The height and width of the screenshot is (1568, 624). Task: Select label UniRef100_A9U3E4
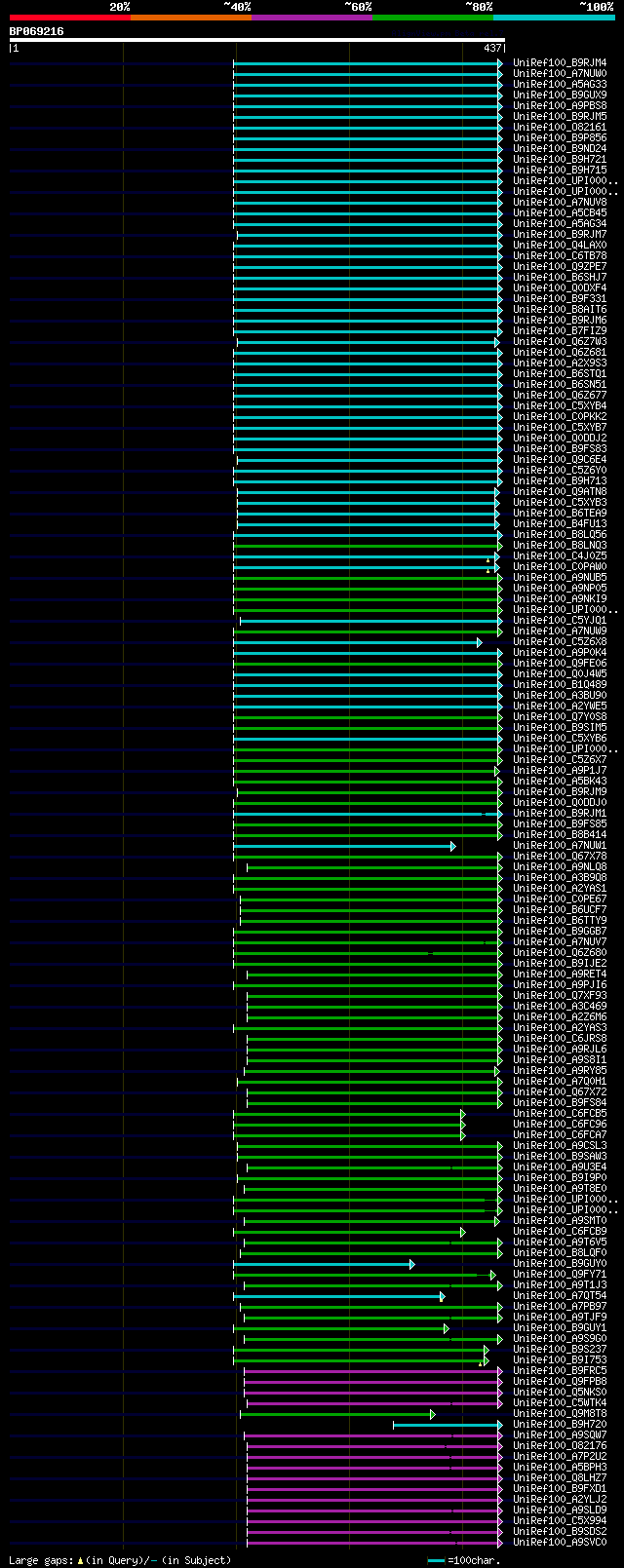click(x=560, y=1167)
